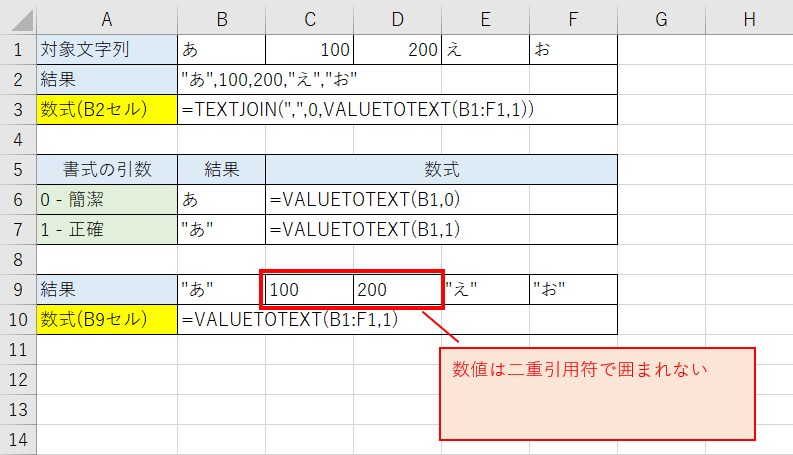This screenshot has height=455, width=793.
Task: Select row 12 header
Action: 18,379
